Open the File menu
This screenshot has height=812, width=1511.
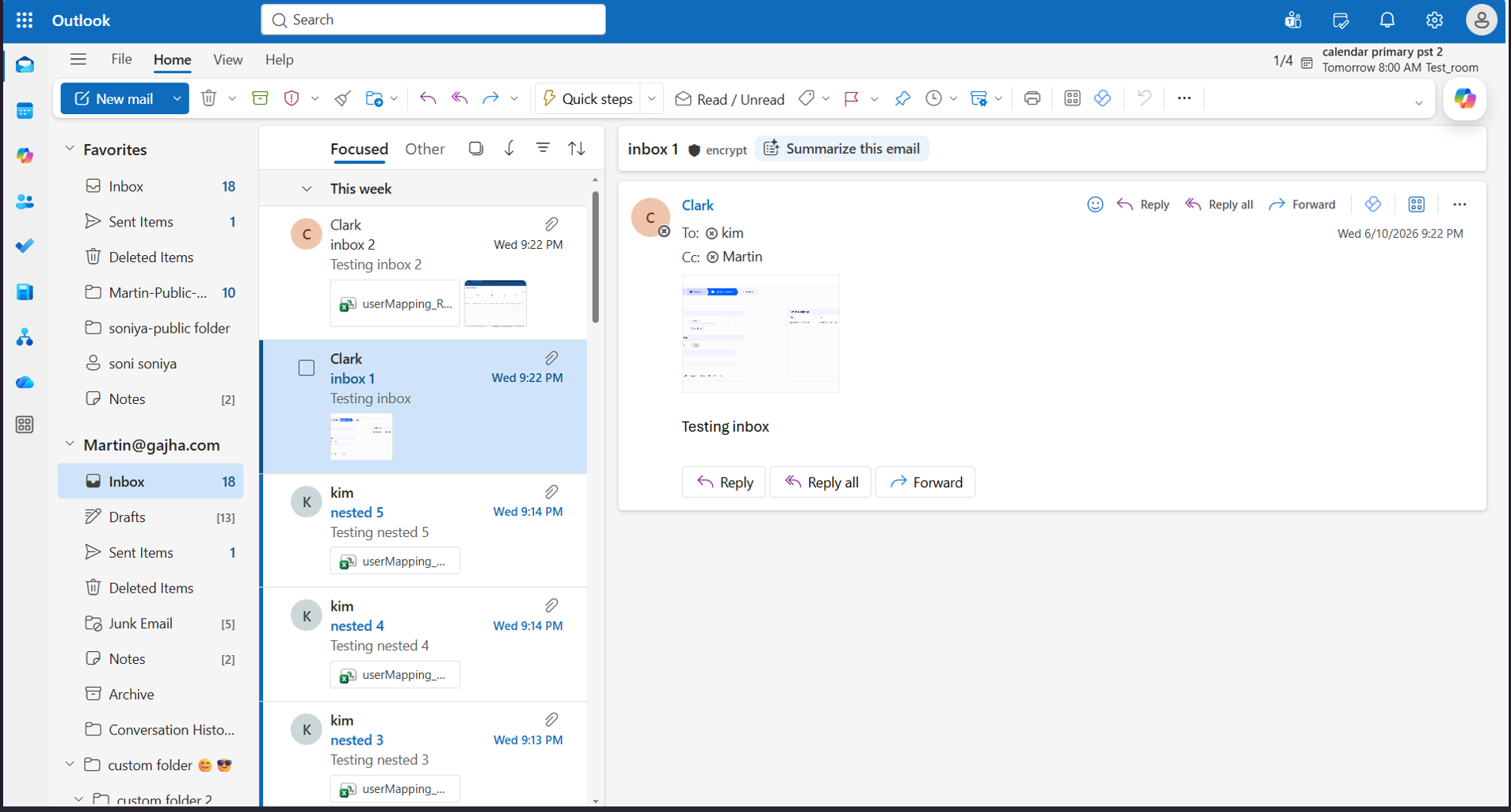coord(121,59)
